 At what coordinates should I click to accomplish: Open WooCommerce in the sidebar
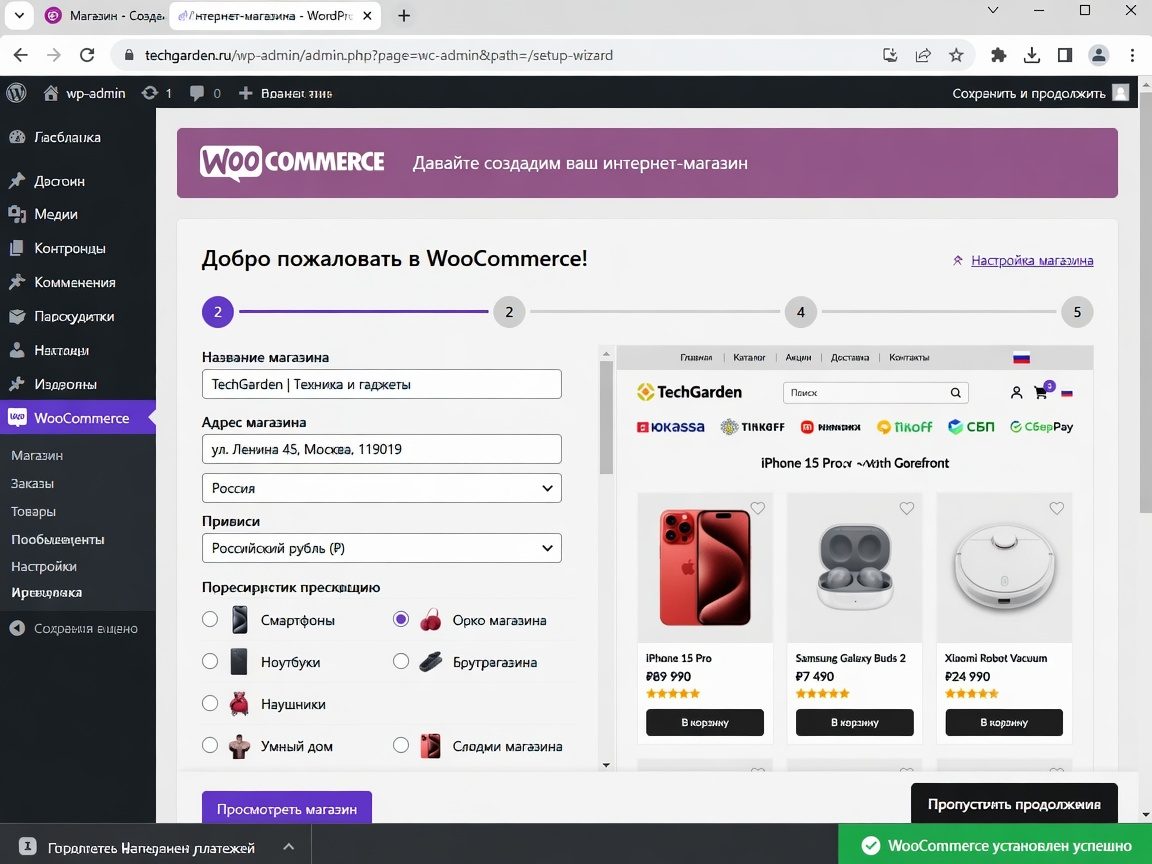click(78, 417)
